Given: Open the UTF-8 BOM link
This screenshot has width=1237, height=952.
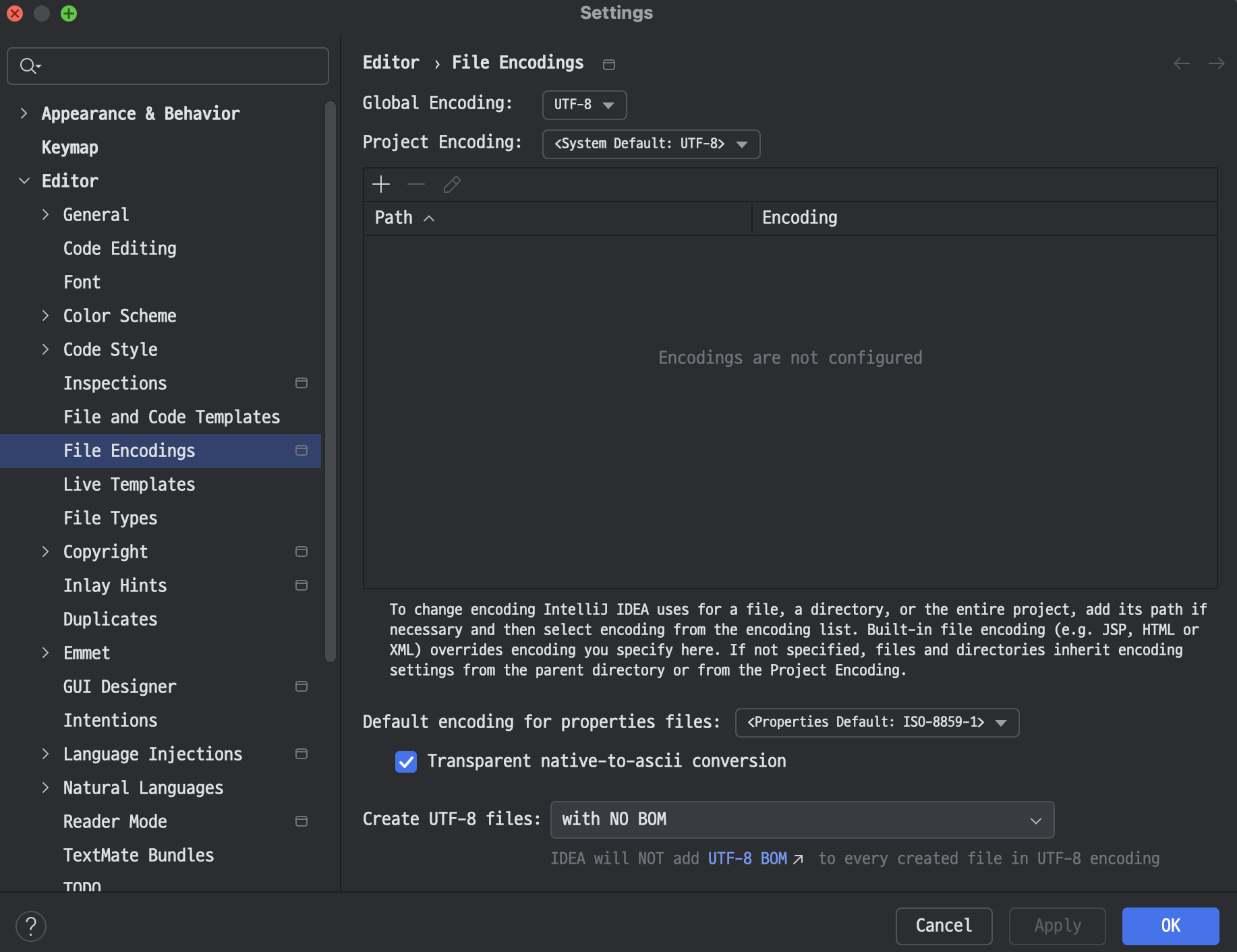Looking at the screenshot, I should 747,859.
